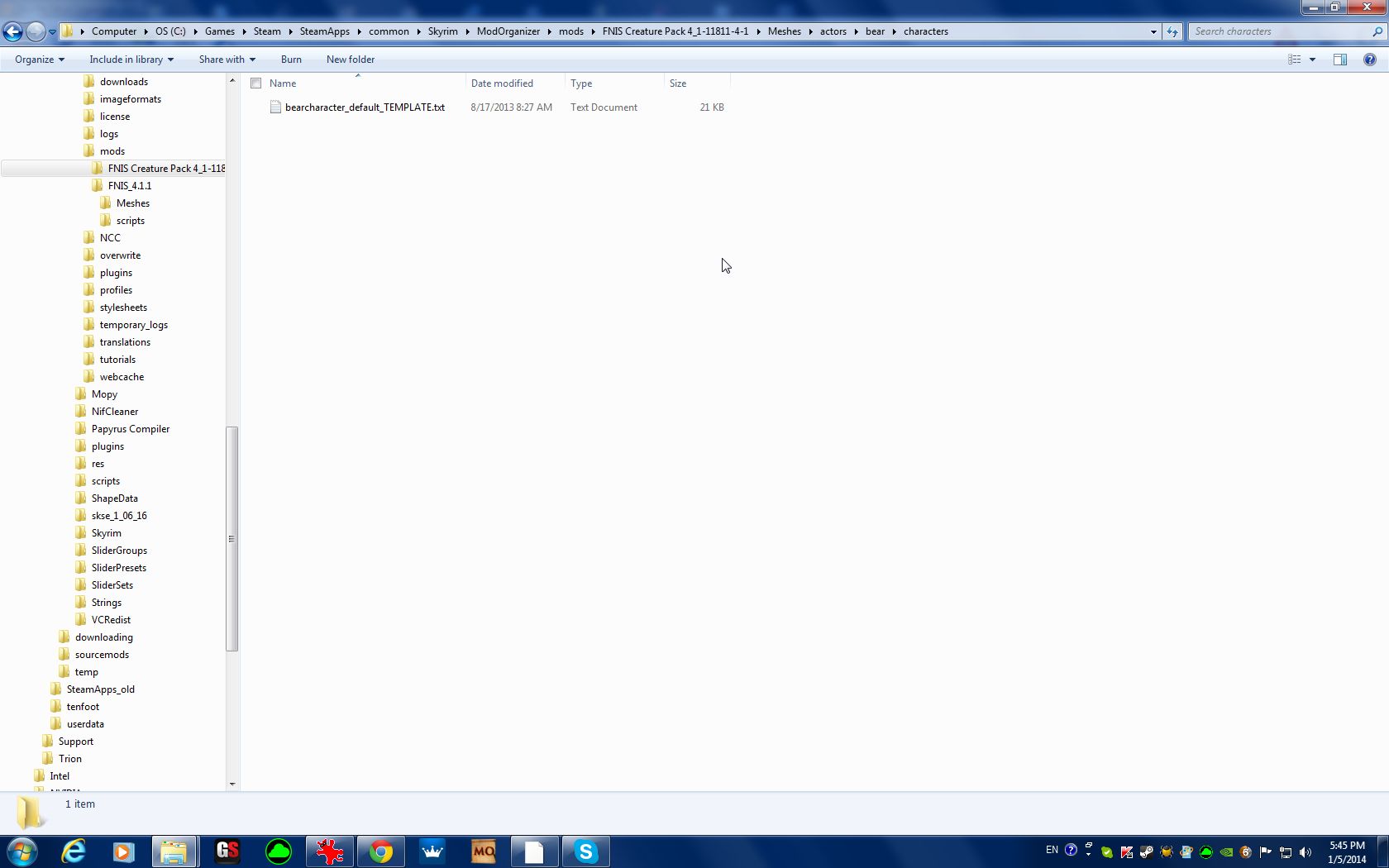Select bearcharacter_default_TEMPLATE.txt file
This screenshot has height=868, width=1389.
[x=365, y=107]
